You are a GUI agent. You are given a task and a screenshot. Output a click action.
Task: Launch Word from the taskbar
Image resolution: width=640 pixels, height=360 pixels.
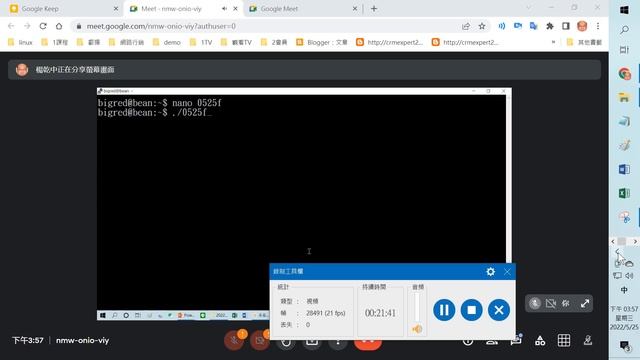click(624, 169)
